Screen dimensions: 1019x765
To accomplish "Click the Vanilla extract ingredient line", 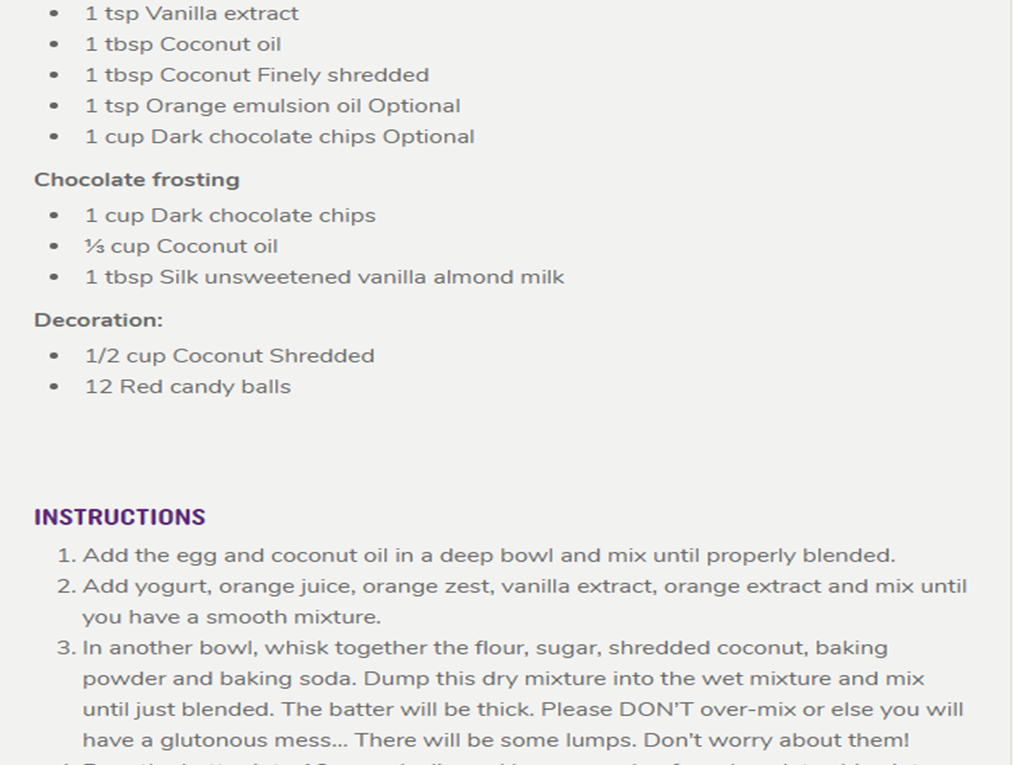I will pos(192,14).
